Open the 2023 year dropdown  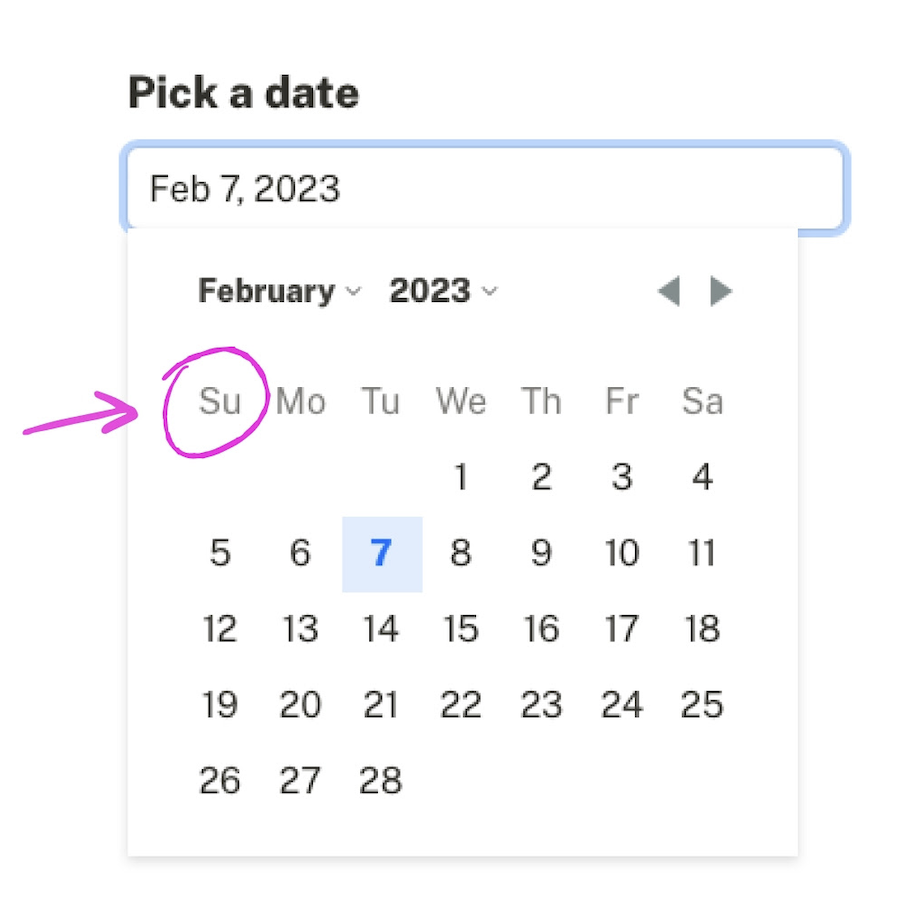(x=443, y=292)
